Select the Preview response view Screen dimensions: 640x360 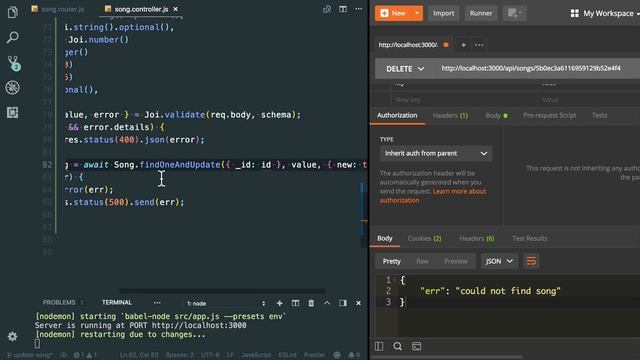point(456,261)
